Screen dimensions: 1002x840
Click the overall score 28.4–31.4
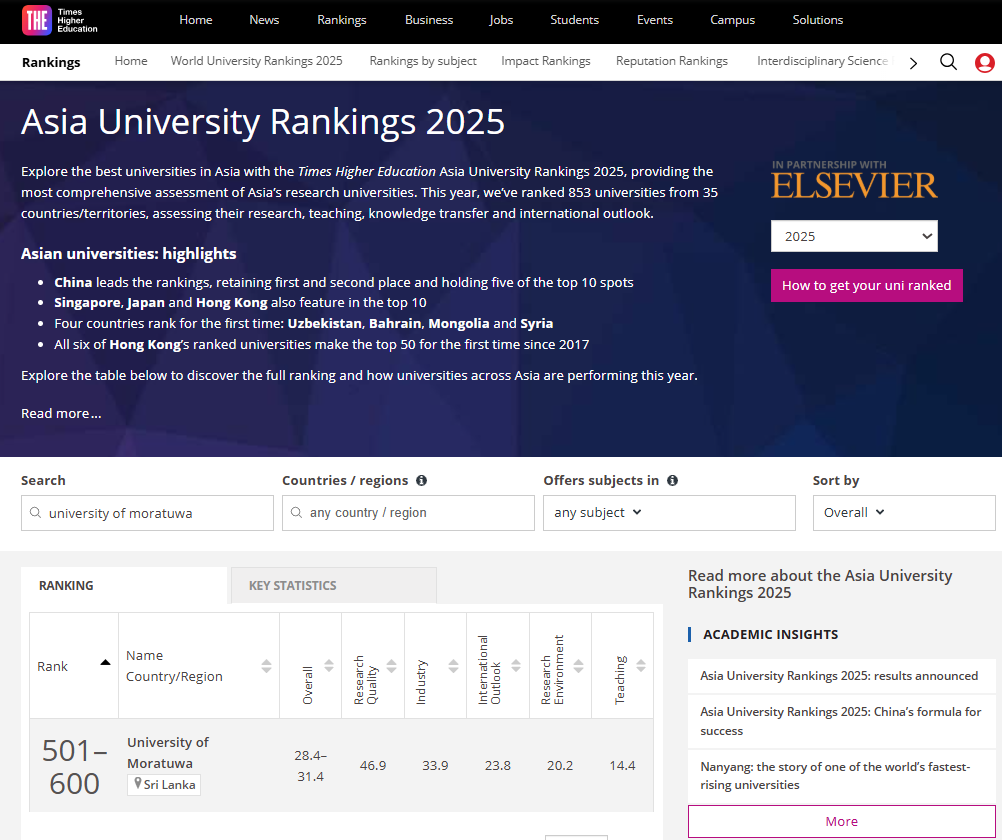(311, 765)
